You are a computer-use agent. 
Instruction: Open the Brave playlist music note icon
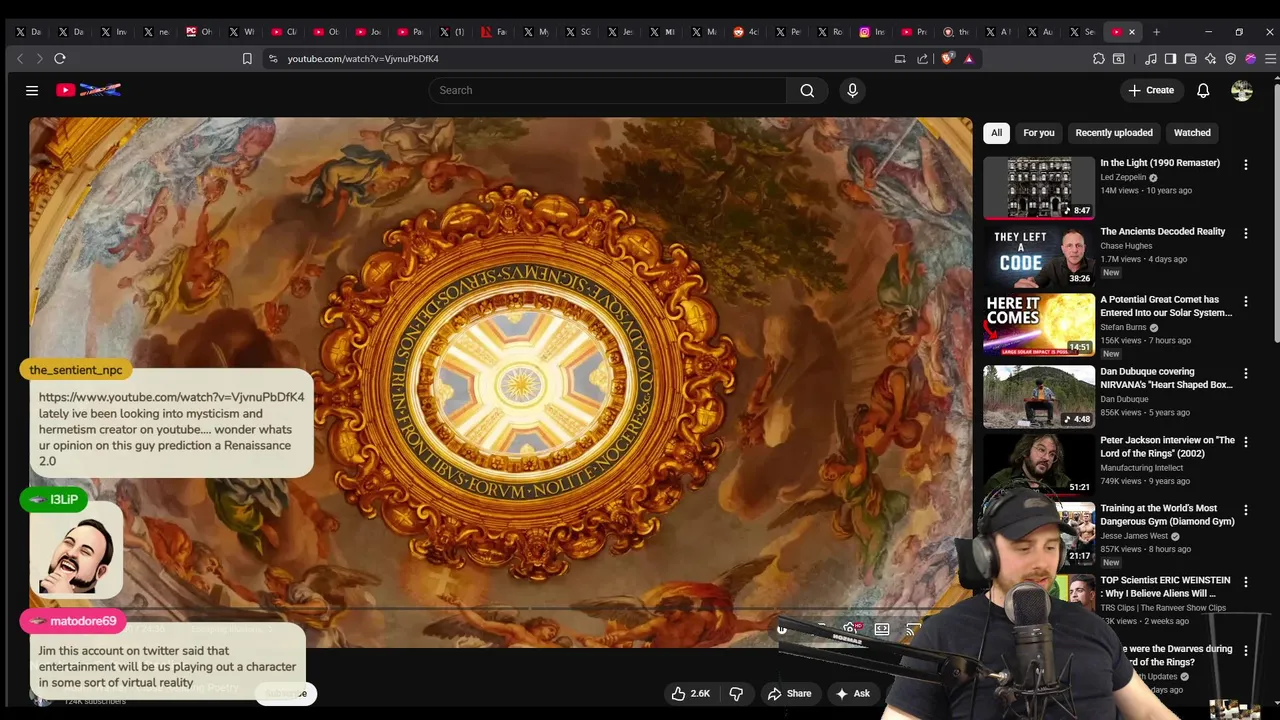click(1151, 59)
